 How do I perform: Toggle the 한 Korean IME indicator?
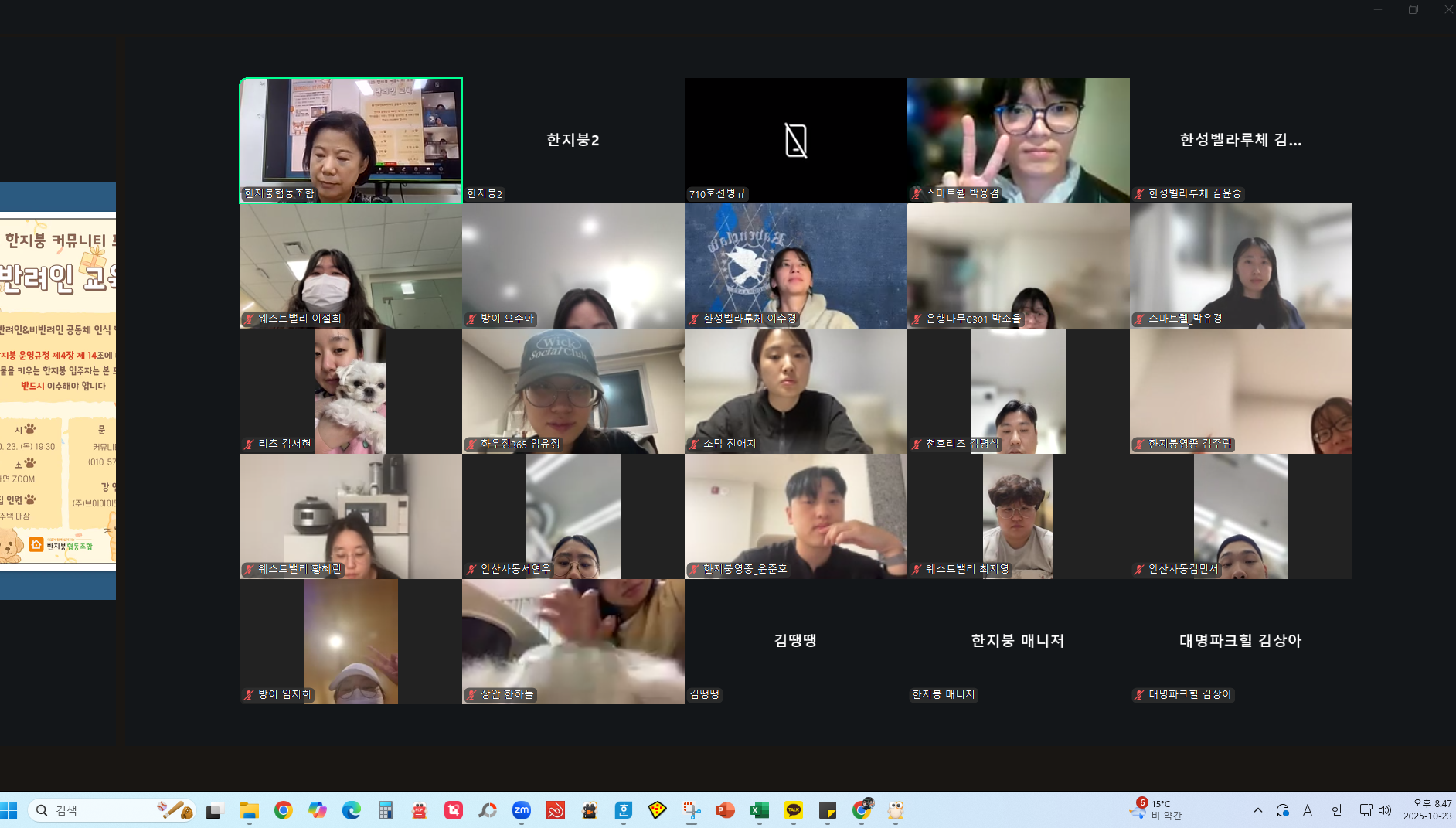[x=1337, y=809]
